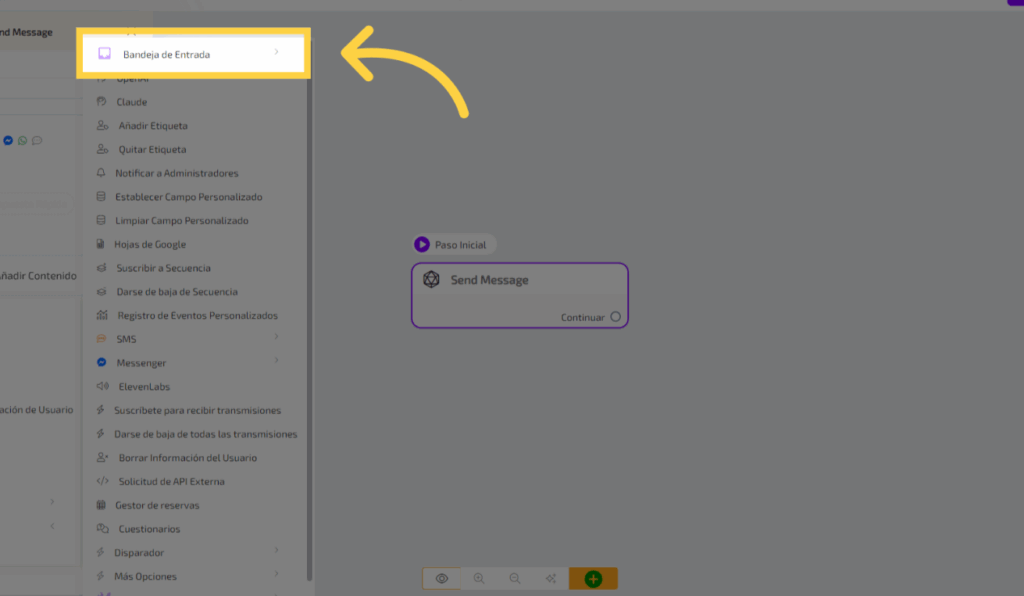Select Gestor de reservas from the list
The image size is (1024, 596).
coord(157,505)
